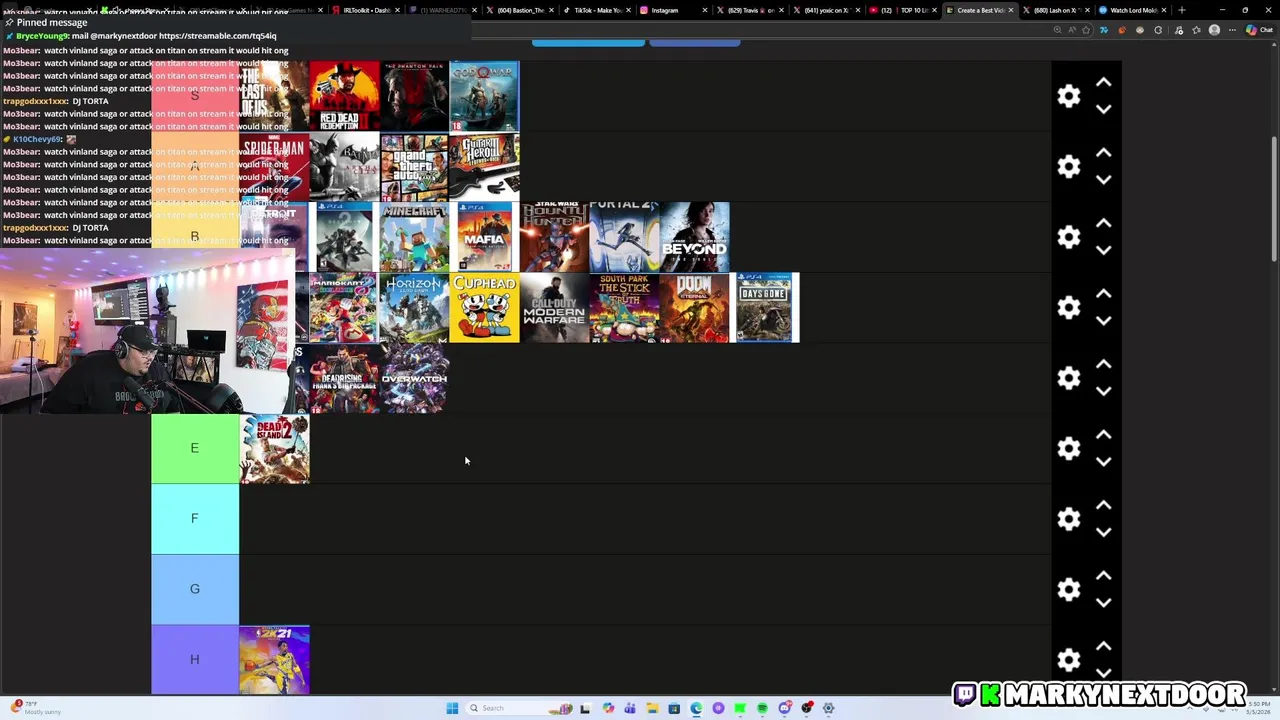The image size is (1280, 720).
Task: Select the Minecraft cover
Action: coord(415,237)
